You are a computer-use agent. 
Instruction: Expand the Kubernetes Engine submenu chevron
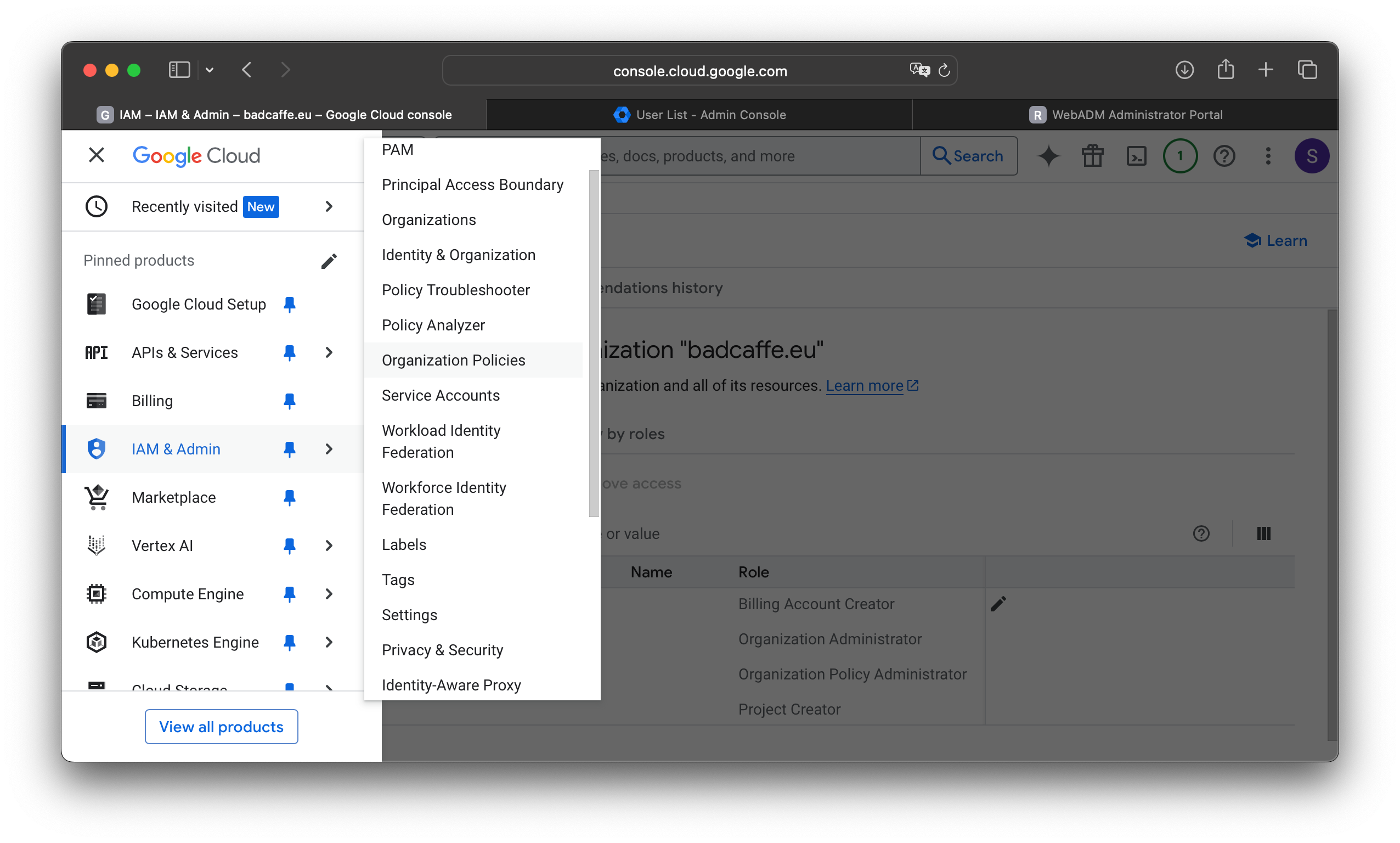pyautogui.click(x=329, y=642)
